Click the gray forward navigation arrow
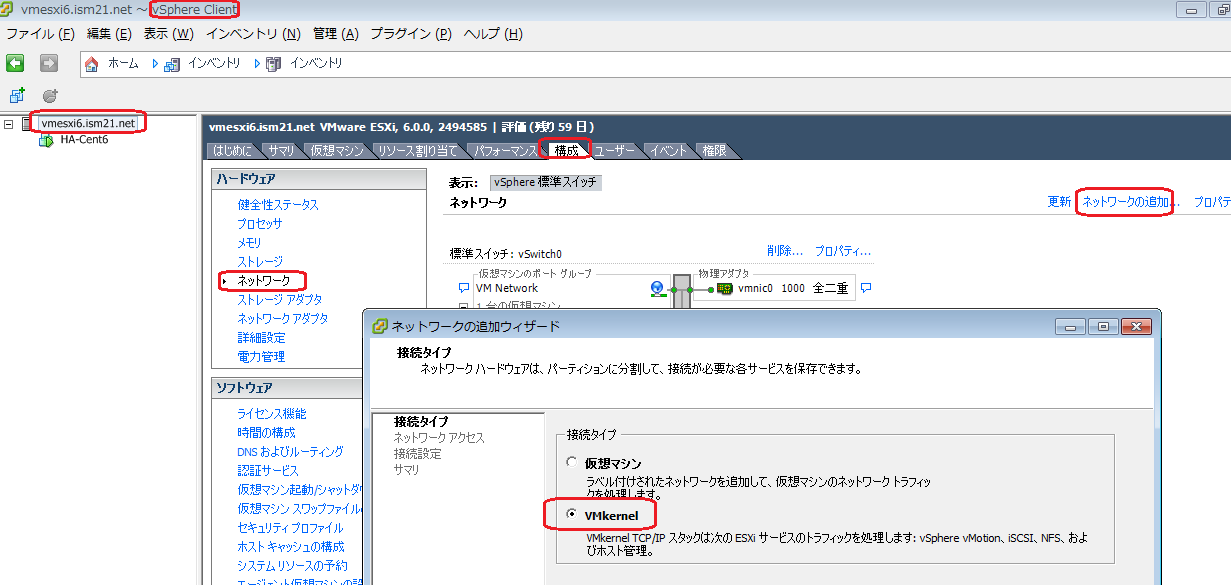 tap(48, 63)
